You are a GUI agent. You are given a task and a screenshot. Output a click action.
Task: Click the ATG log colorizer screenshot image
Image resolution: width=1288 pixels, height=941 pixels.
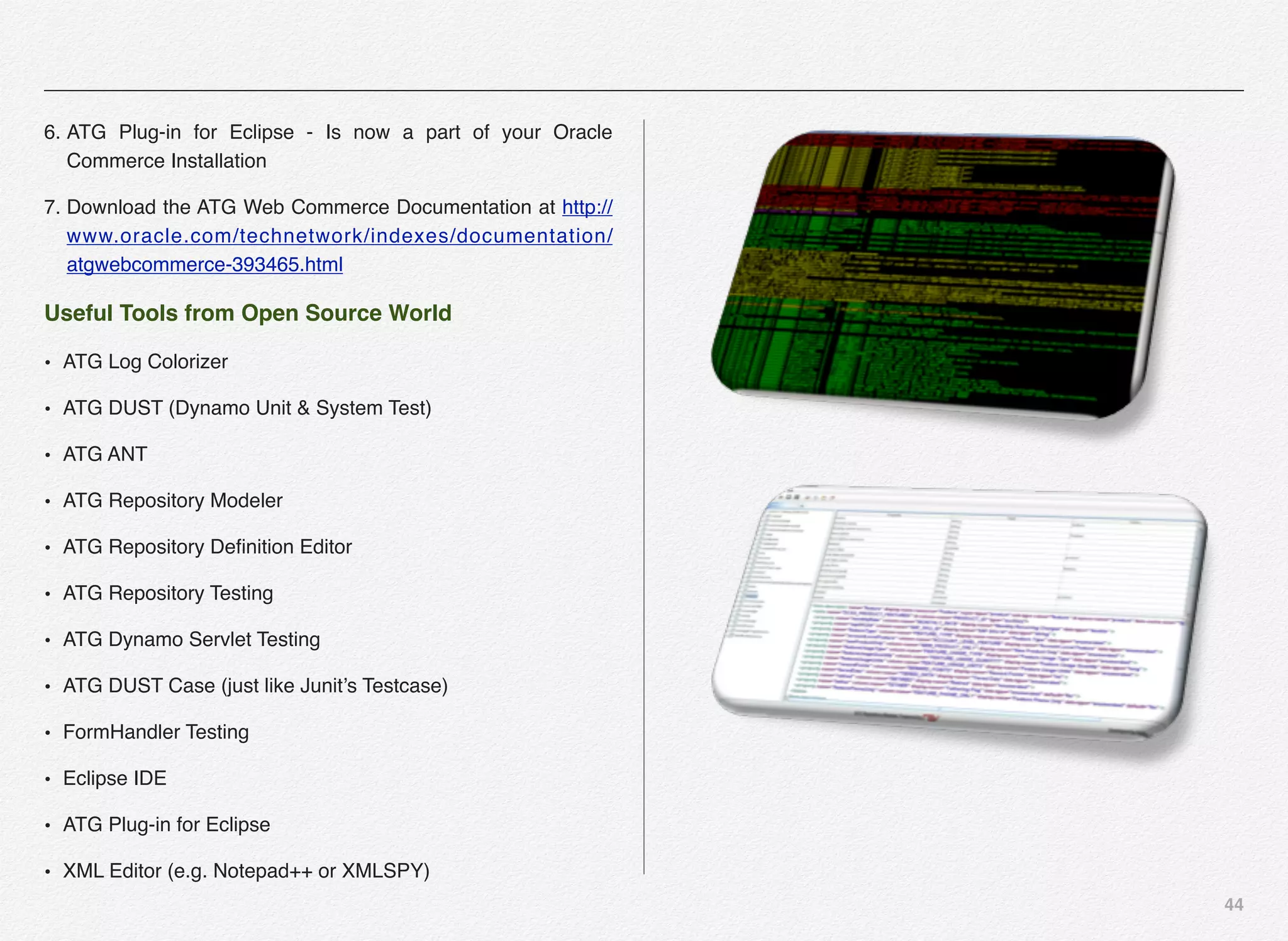[943, 274]
